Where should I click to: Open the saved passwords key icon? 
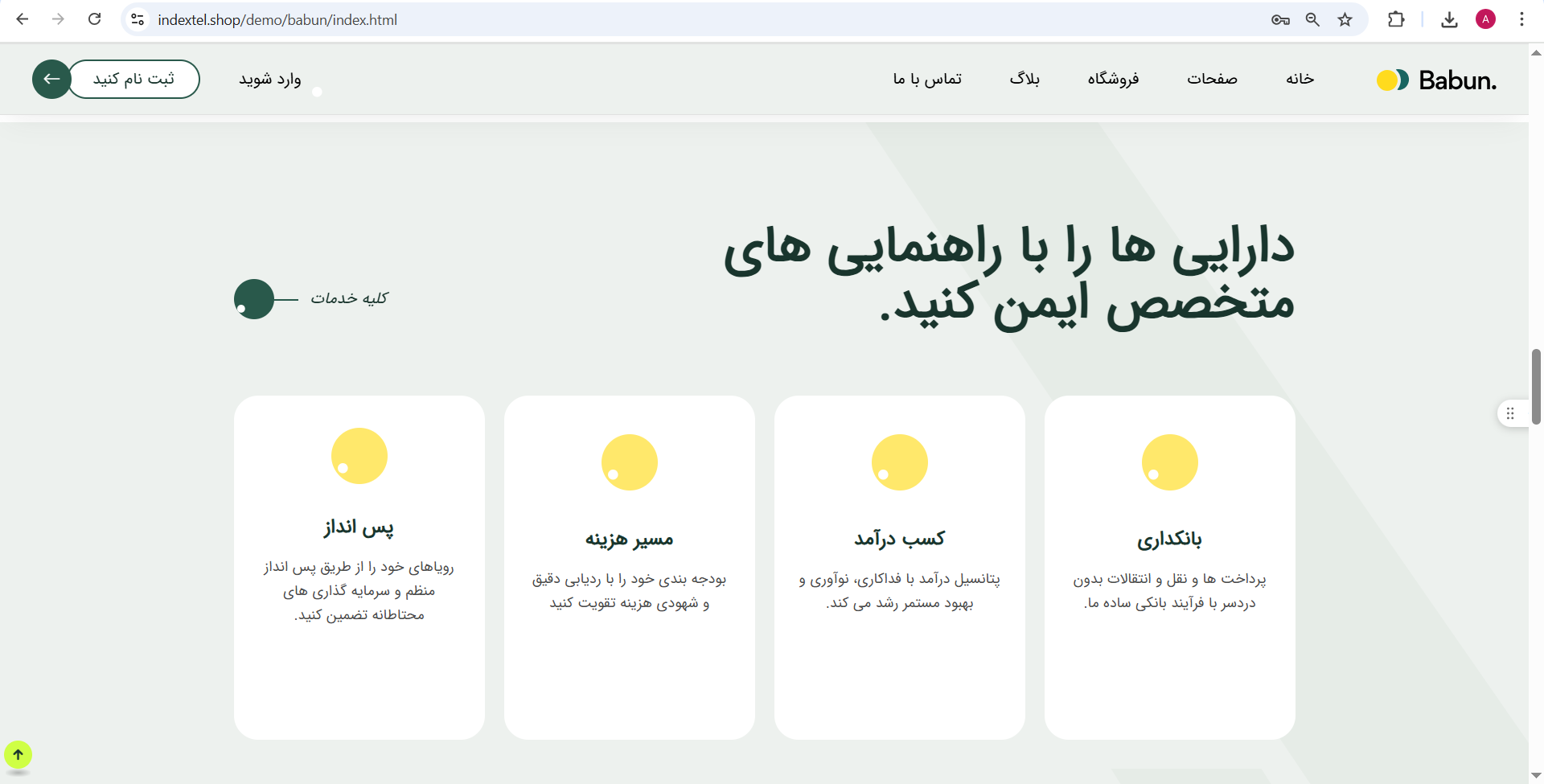pos(1280,19)
